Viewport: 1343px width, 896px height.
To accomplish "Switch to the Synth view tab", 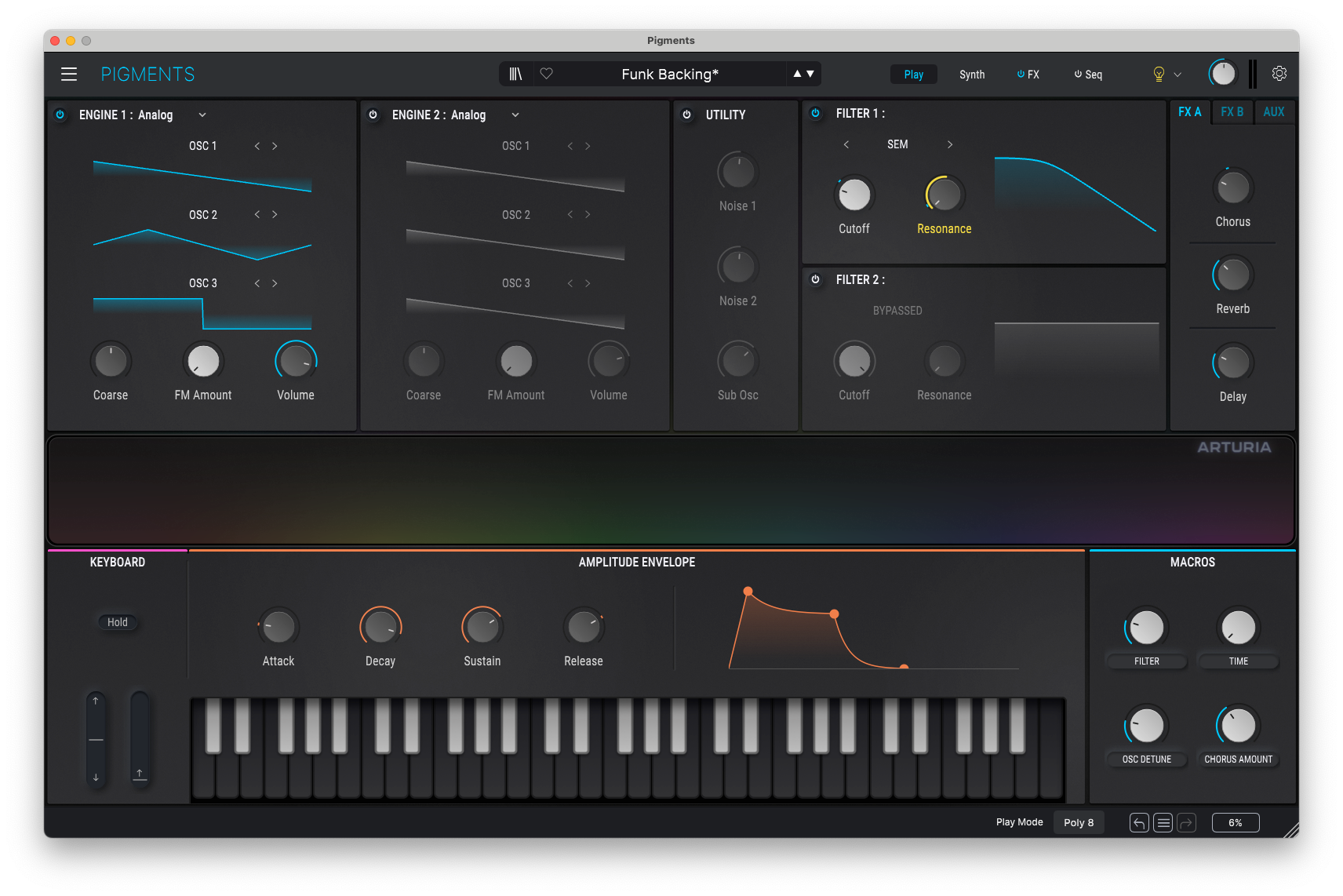I will (972, 75).
